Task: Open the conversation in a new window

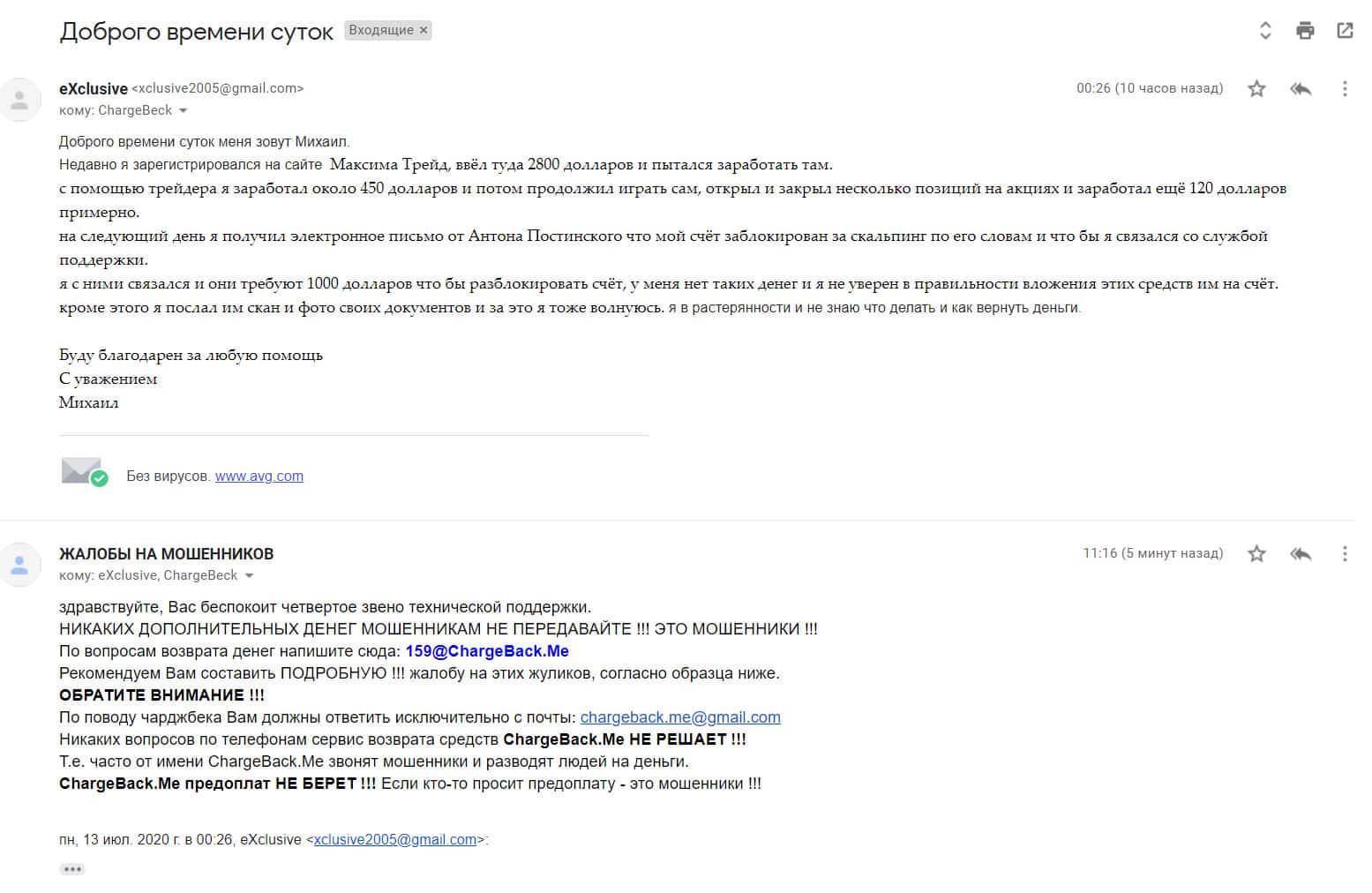Action: [x=1345, y=31]
